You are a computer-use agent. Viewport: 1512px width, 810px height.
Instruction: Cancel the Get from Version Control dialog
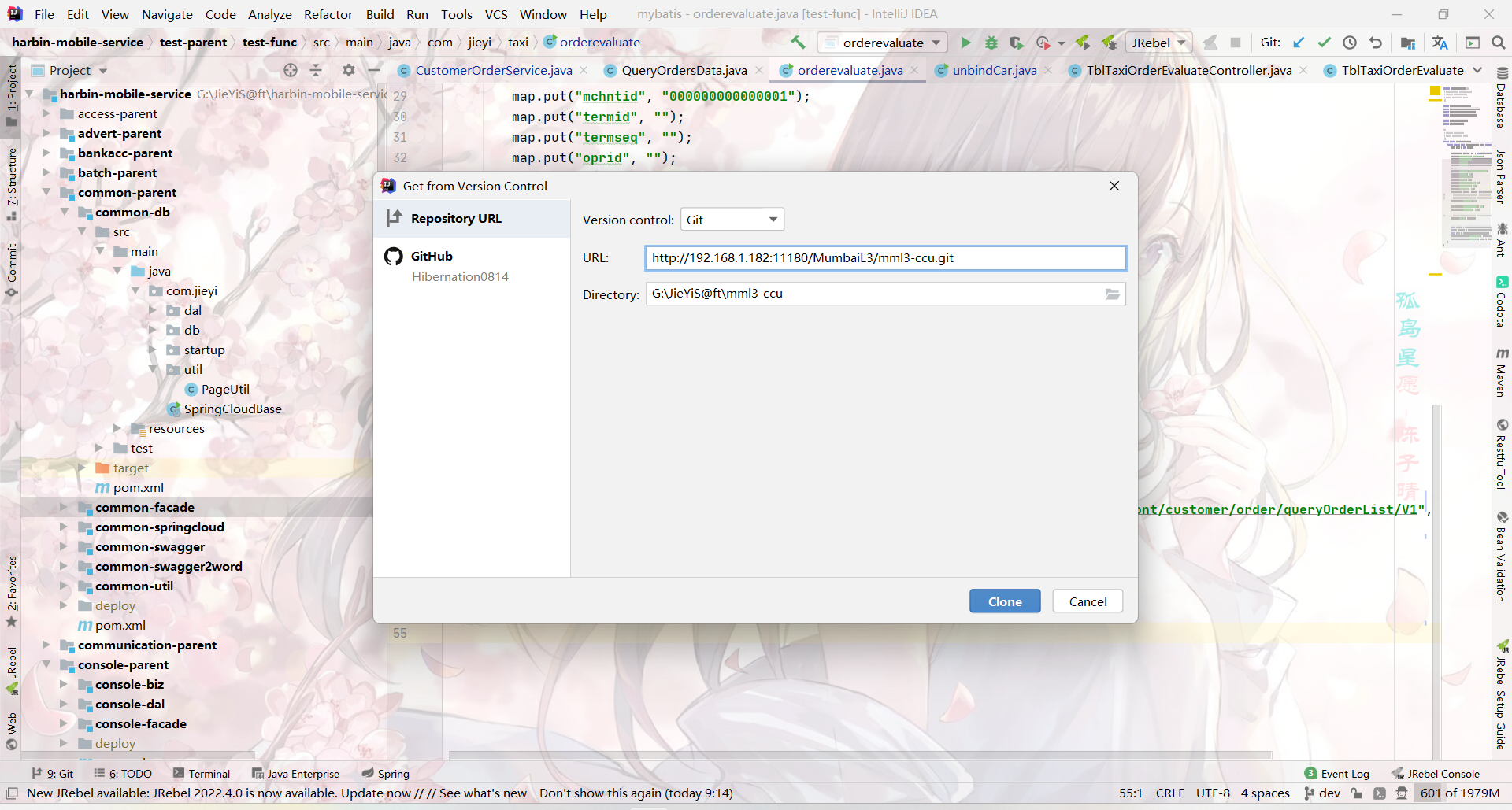point(1087,601)
